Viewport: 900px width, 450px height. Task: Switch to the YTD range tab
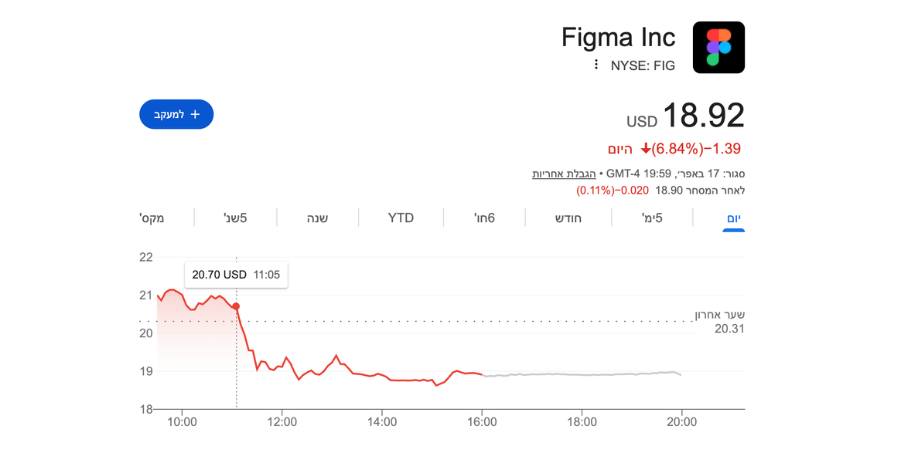pos(401,218)
